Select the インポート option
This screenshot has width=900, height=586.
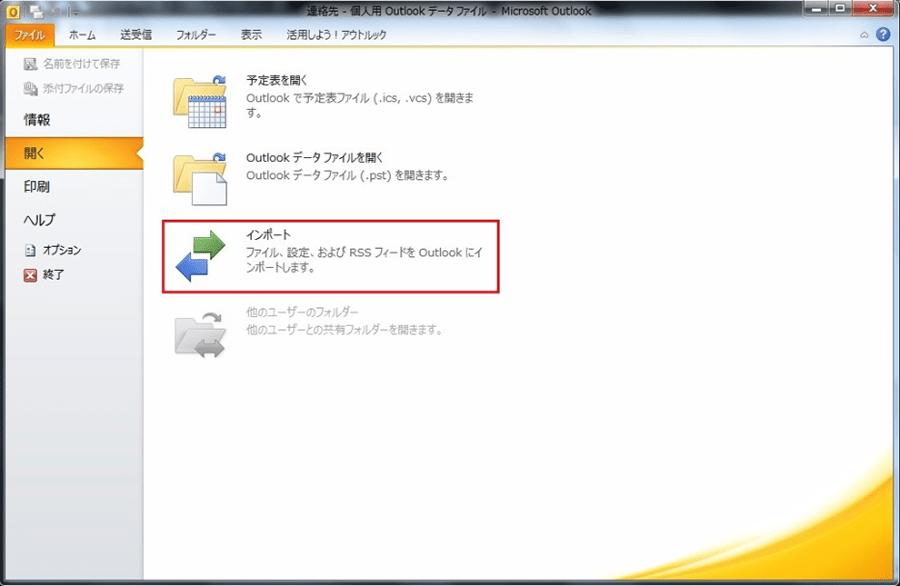click(x=331, y=257)
